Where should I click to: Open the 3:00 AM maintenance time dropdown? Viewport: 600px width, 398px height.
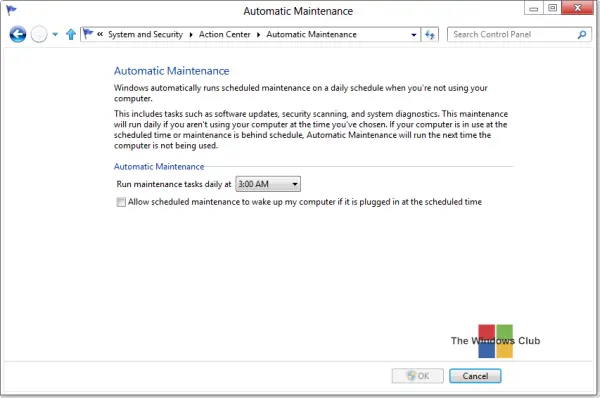click(268, 184)
